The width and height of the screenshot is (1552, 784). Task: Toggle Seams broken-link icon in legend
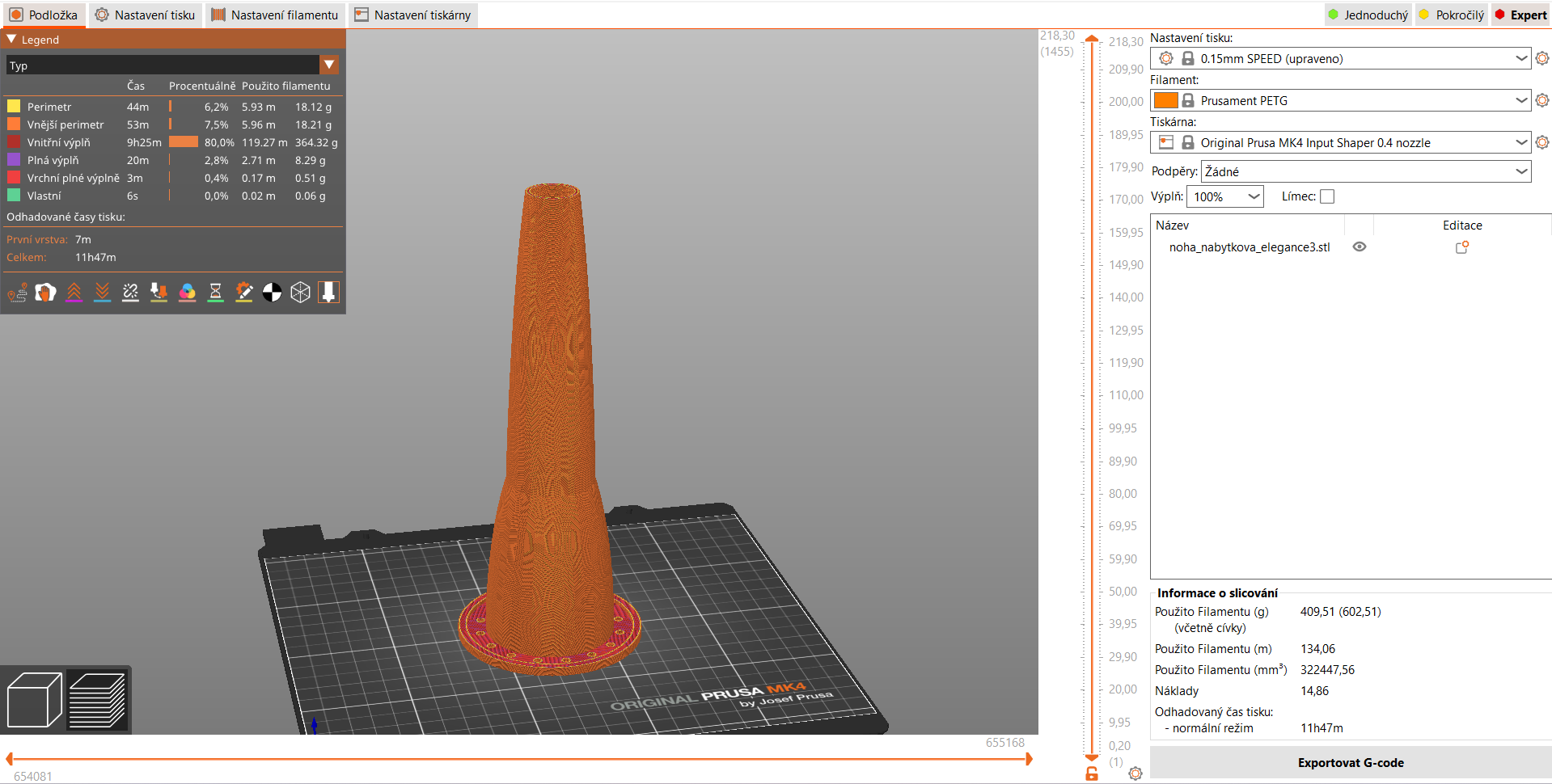[x=131, y=293]
